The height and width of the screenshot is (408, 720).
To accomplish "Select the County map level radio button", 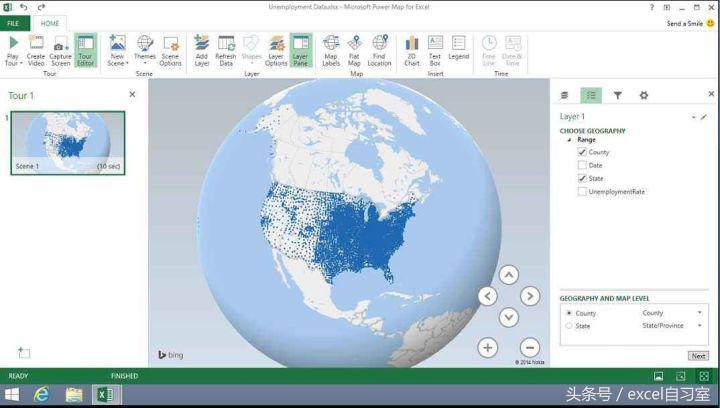I will pyautogui.click(x=569, y=313).
